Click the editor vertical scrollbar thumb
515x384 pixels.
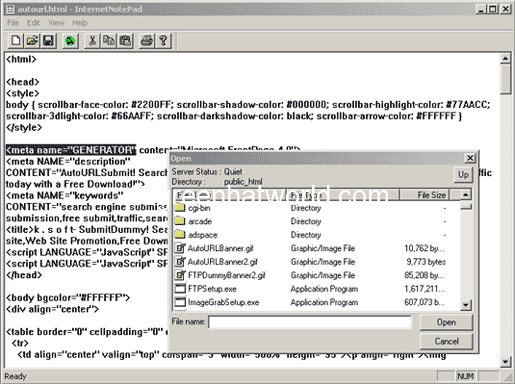pos(505,79)
